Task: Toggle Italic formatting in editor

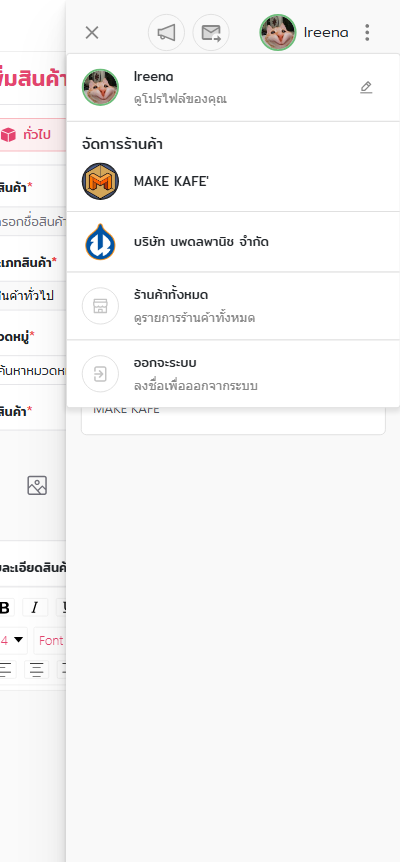Action: point(35,607)
